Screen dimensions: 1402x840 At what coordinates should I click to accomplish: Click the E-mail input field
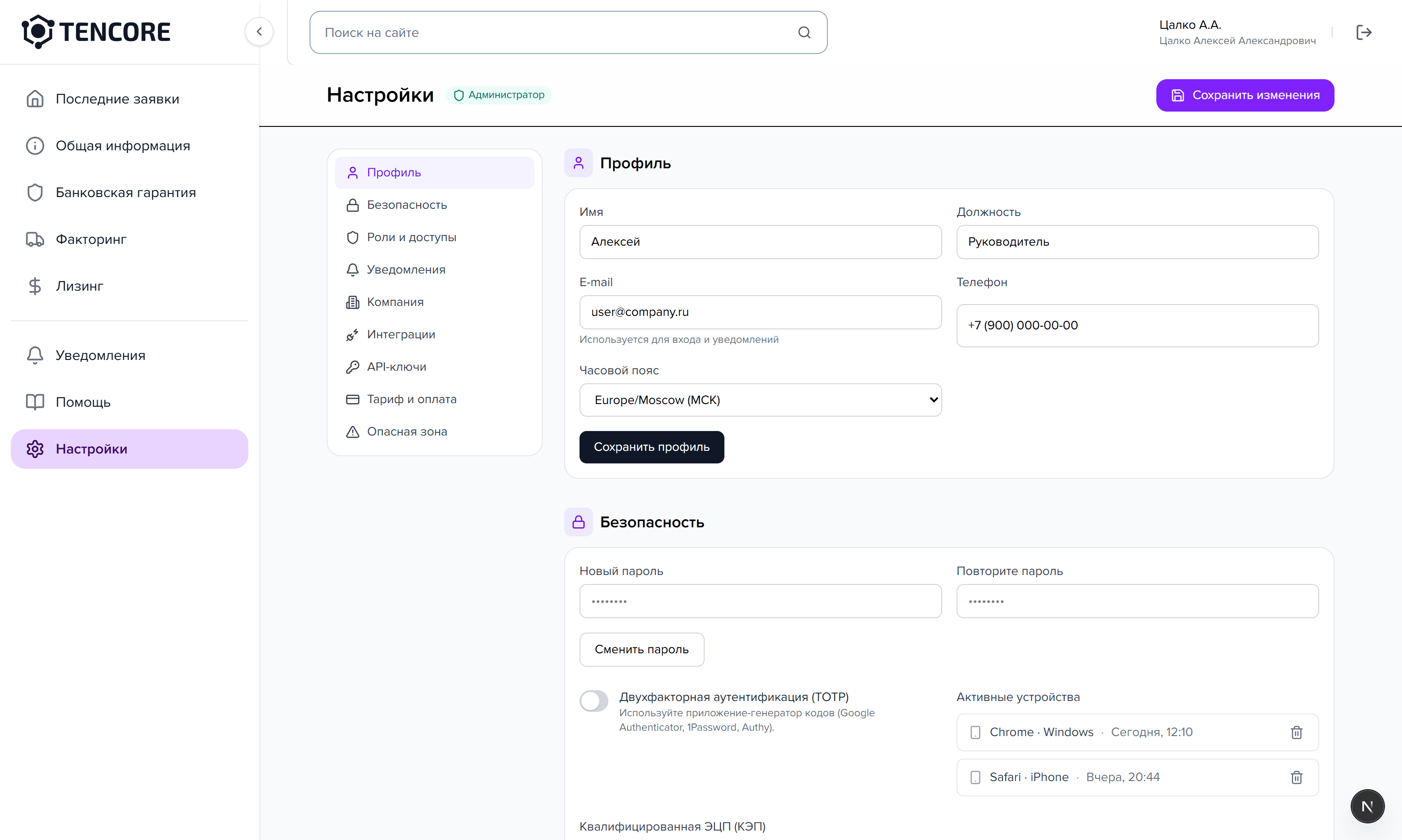pos(760,312)
